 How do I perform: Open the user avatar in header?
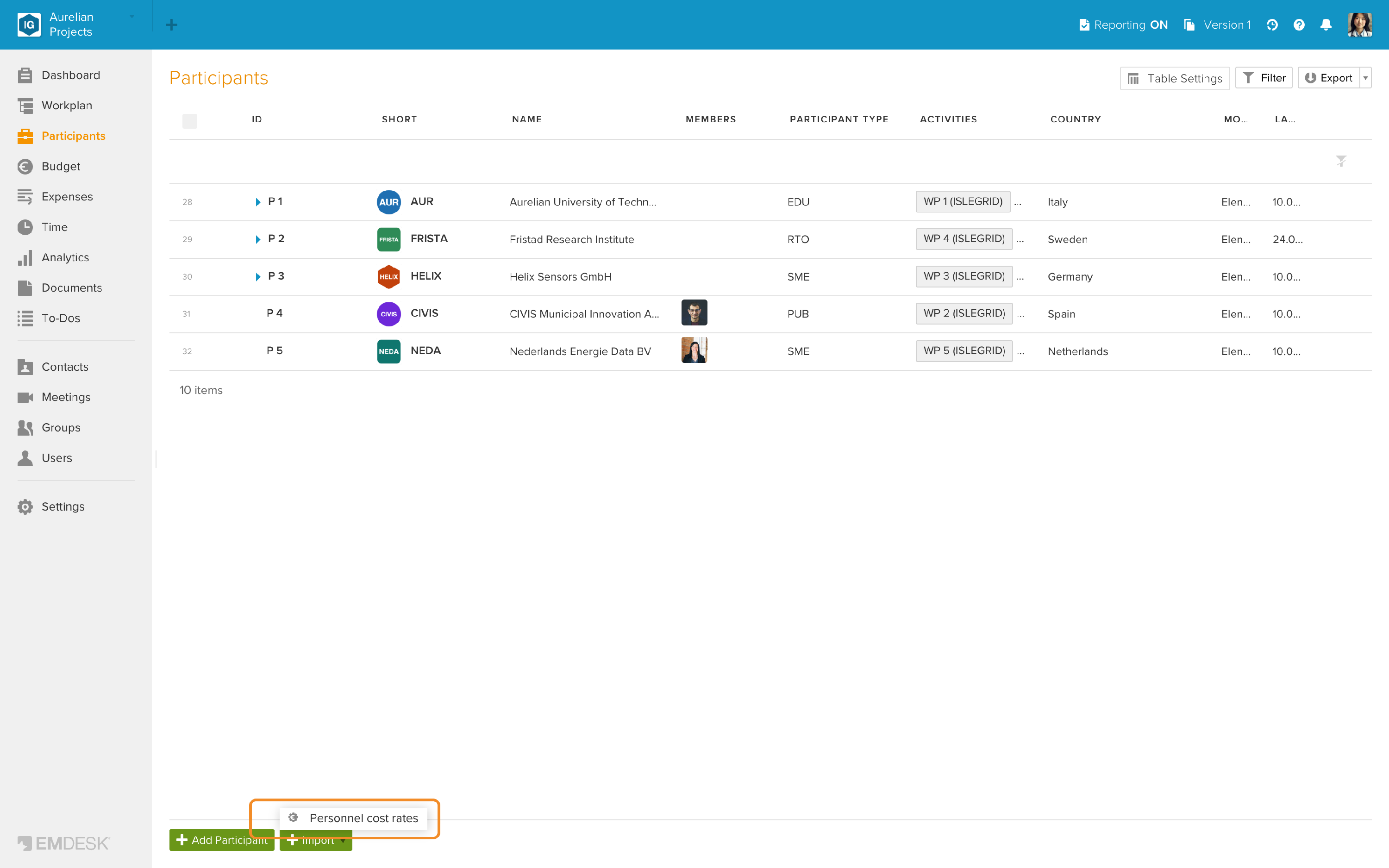coord(1360,25)
